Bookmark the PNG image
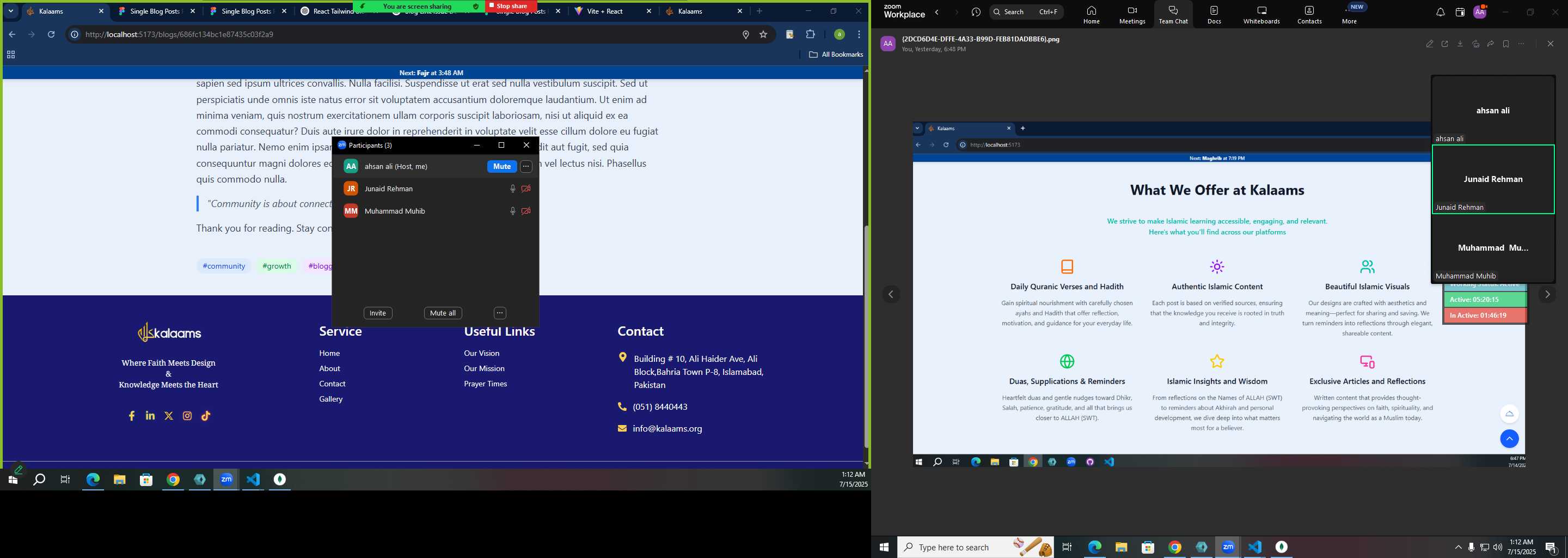 (1506, 44)
